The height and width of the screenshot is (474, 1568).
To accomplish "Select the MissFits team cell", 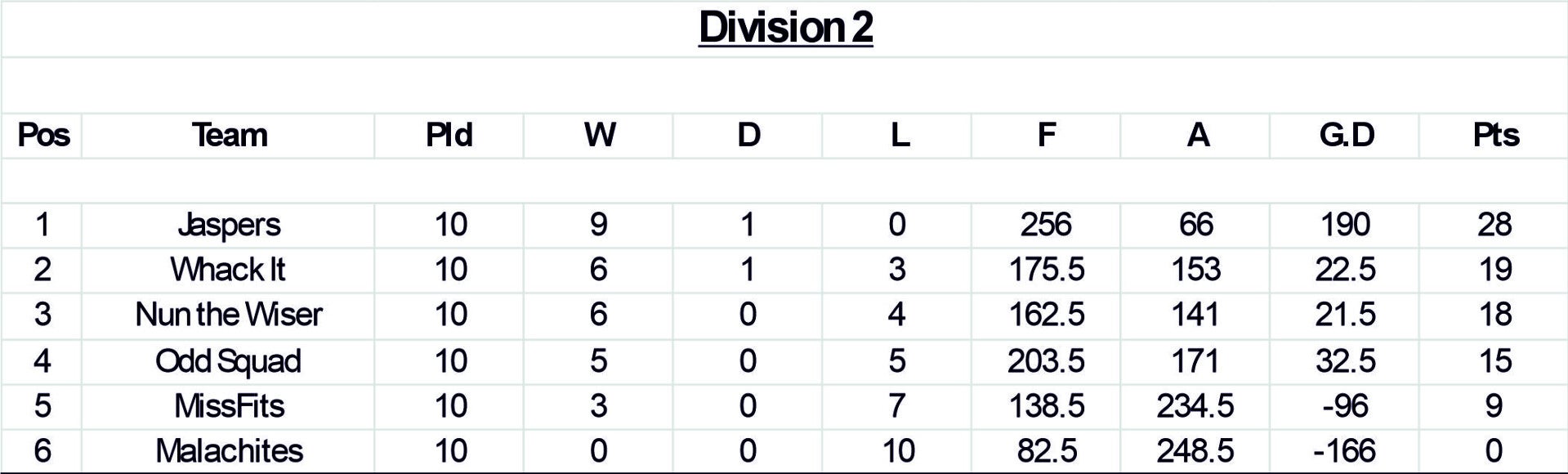I will point(229,405).
